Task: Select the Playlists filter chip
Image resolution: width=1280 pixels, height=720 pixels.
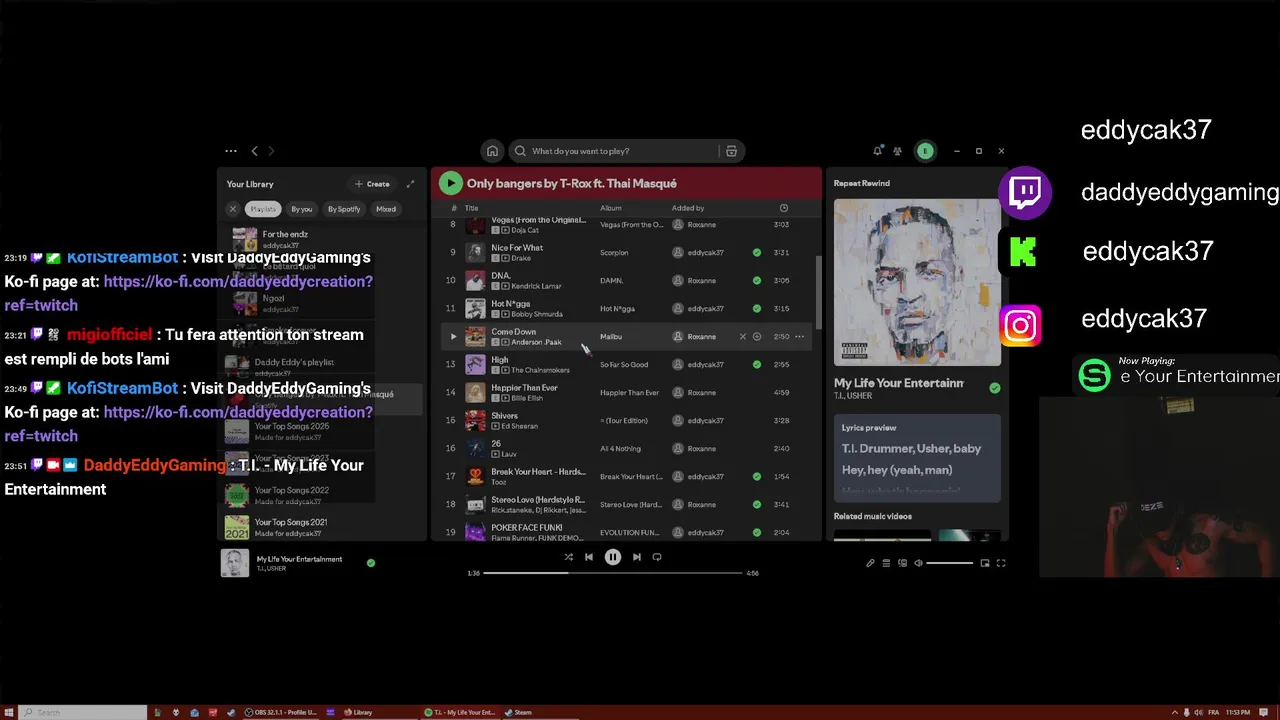Action: tap(263, 209)
